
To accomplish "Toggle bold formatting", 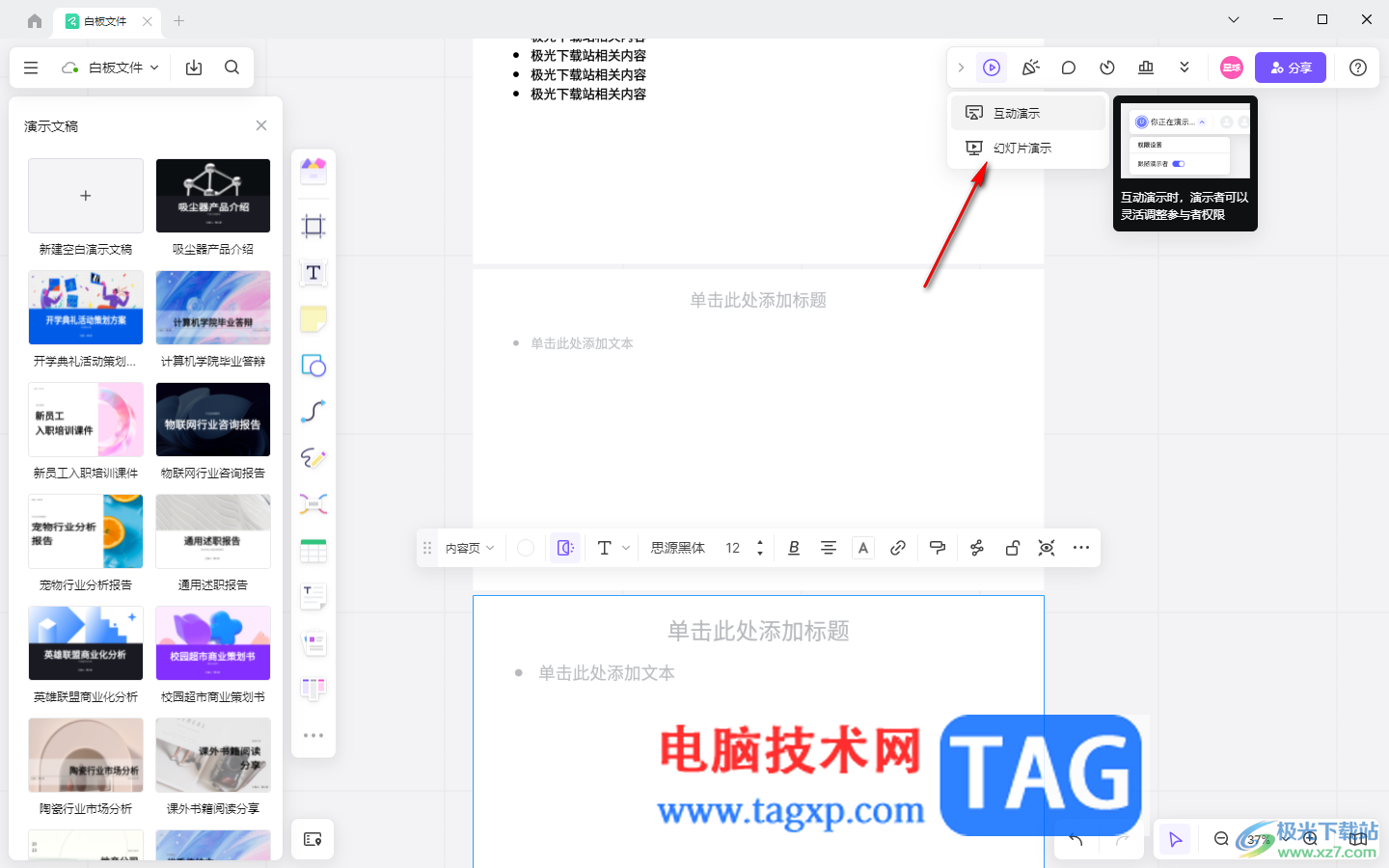I will (794, 548).
